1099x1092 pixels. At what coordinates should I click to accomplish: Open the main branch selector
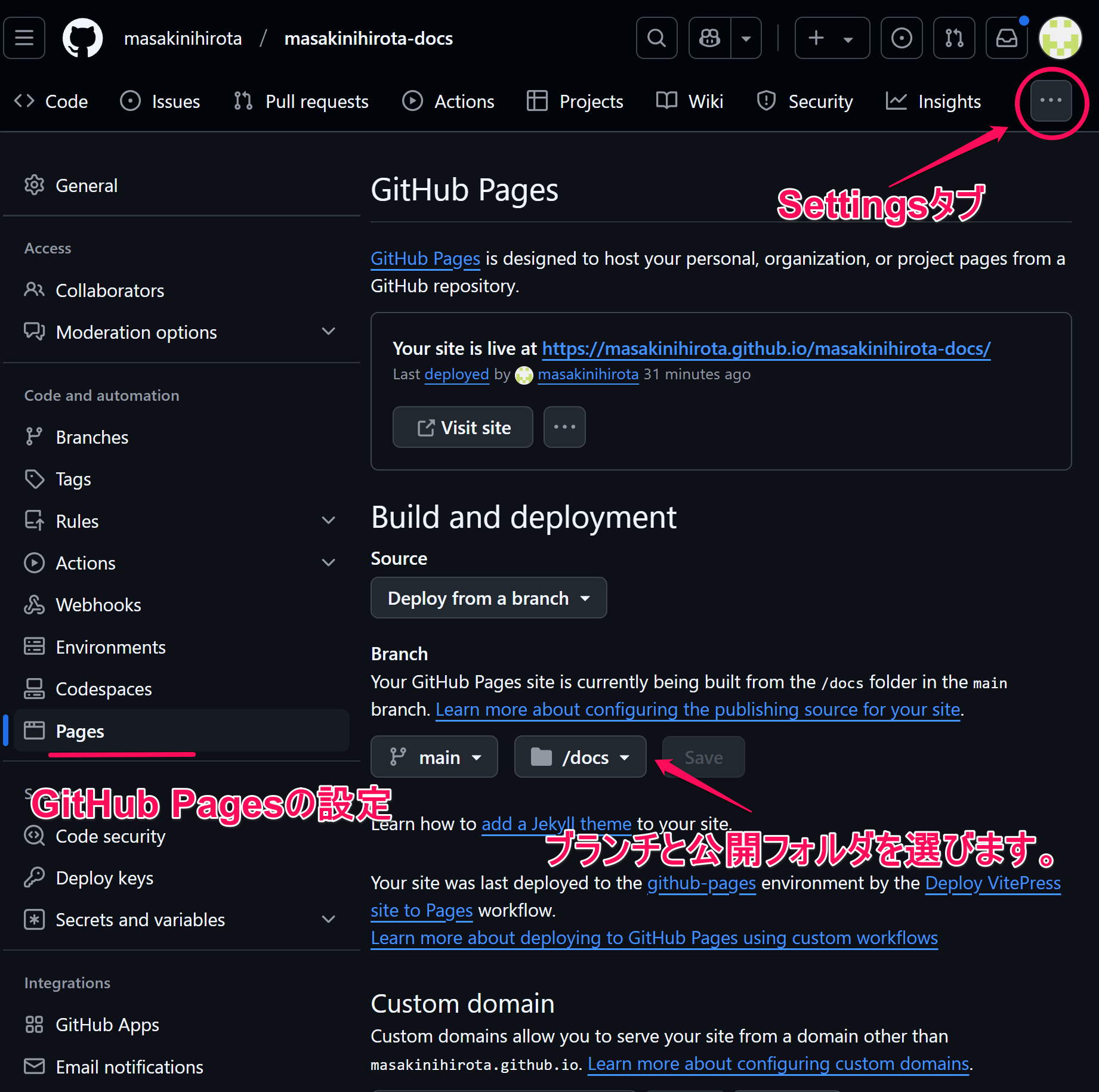tap(434, 756)
